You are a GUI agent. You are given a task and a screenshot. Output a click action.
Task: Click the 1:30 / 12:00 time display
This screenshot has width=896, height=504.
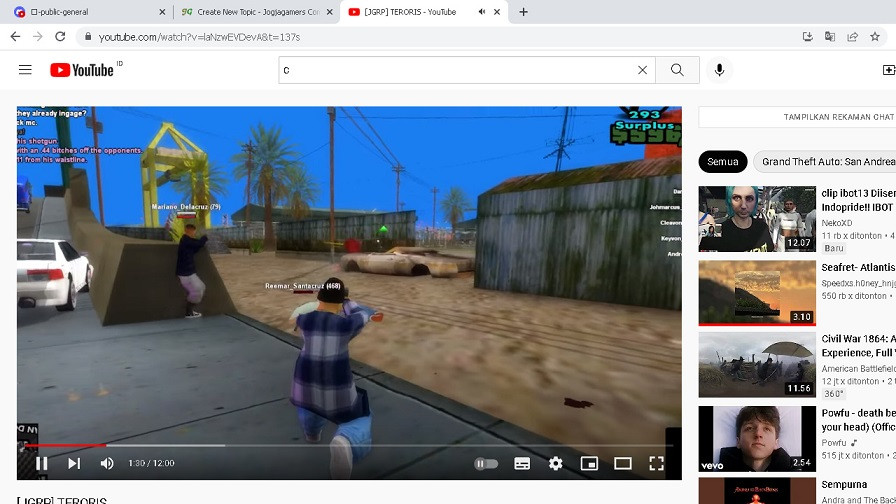tap(151, 463)
